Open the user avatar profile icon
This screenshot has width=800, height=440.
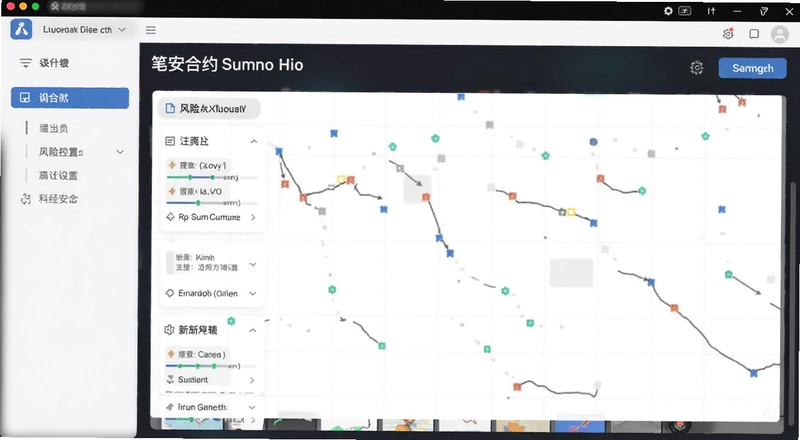point(779,34)
